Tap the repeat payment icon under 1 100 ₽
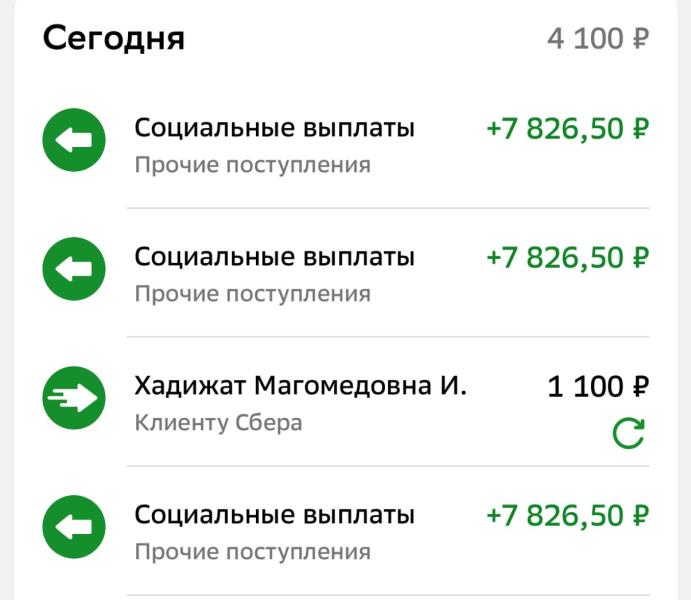Image resolution: width=691 pixels, height=600 pixels. (629, 433)
